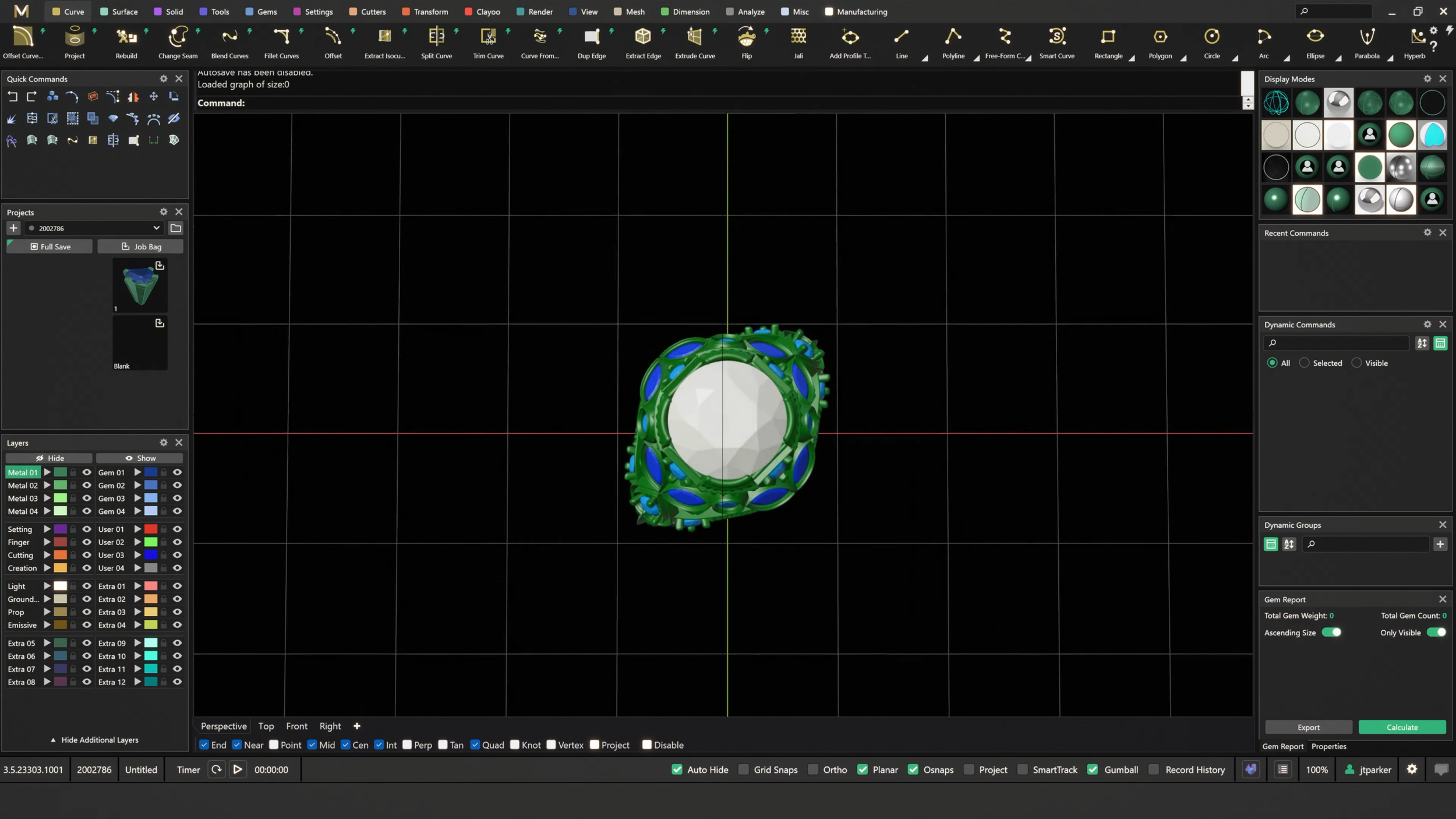The height and width of the screenshot is (819, 1456).
Task: Open the Render menu tab
Action: (x=534, y=12)
